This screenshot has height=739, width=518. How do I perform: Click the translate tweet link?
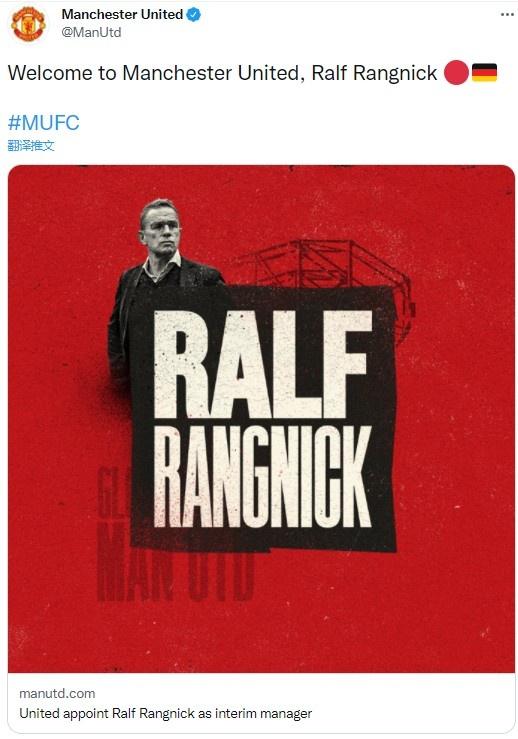31,146
